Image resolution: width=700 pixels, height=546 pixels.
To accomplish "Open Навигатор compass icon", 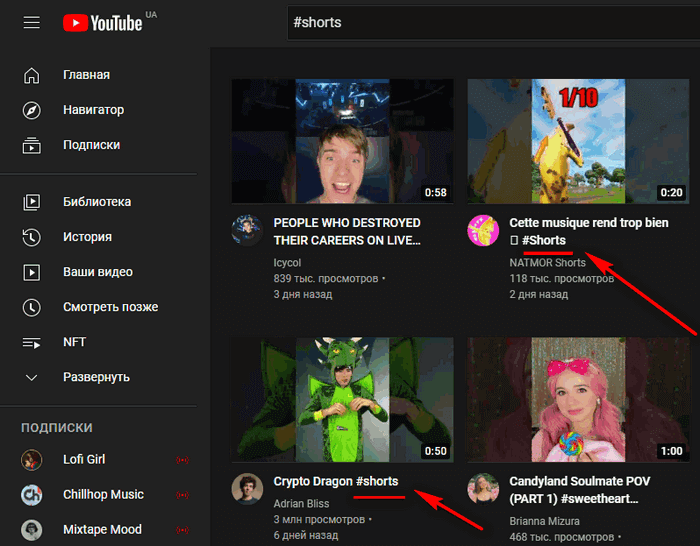I will coord(32,110).
